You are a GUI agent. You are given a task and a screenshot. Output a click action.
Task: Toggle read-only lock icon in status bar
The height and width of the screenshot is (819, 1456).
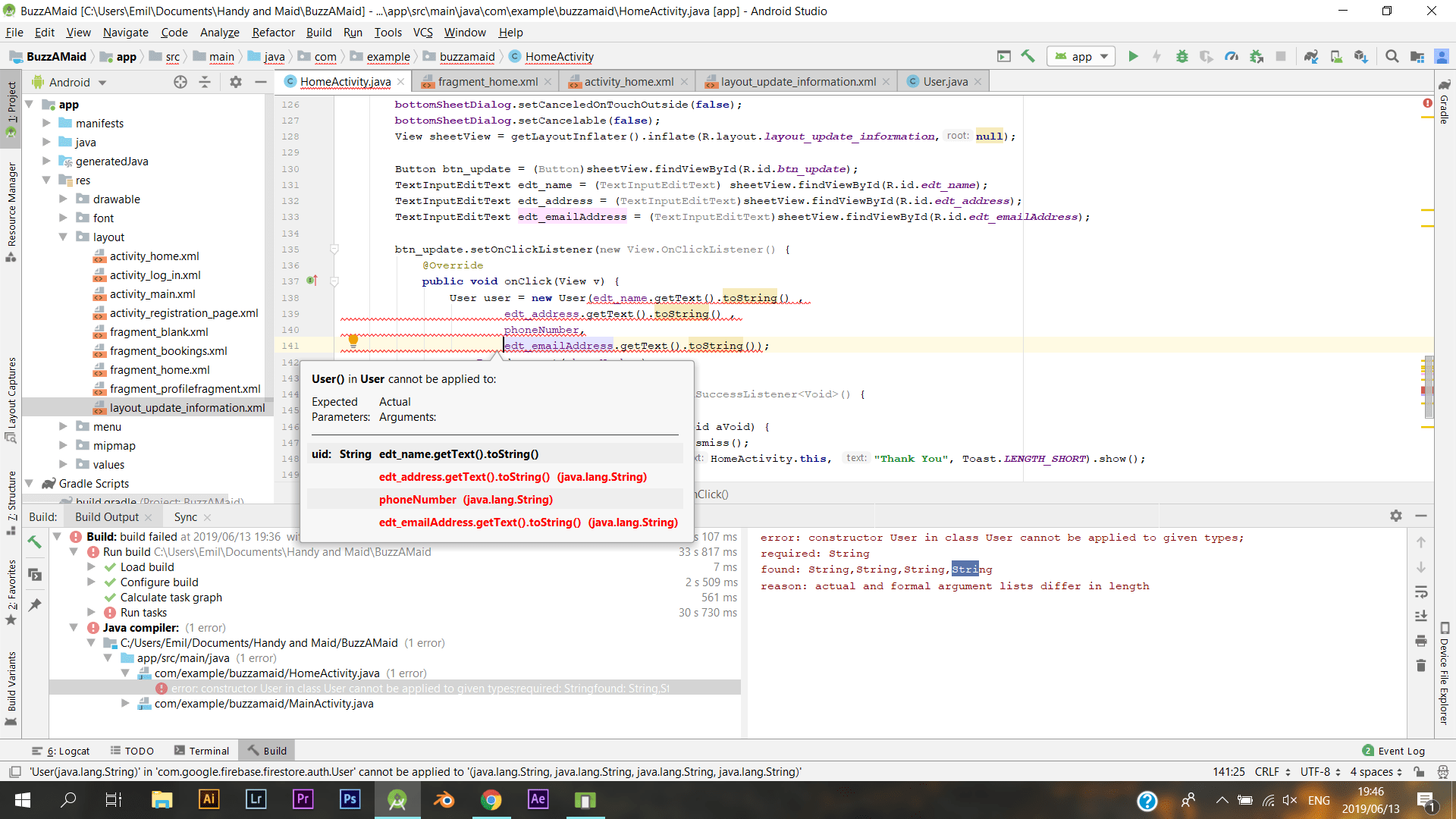click(x=1419, y=772)
